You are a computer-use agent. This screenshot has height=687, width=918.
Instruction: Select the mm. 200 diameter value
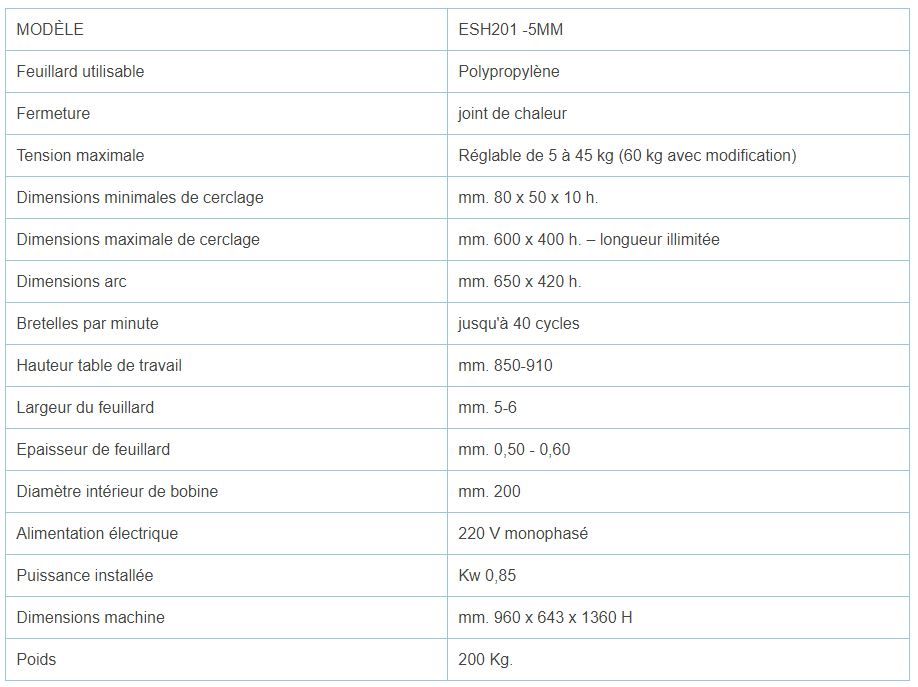(489, 492)
